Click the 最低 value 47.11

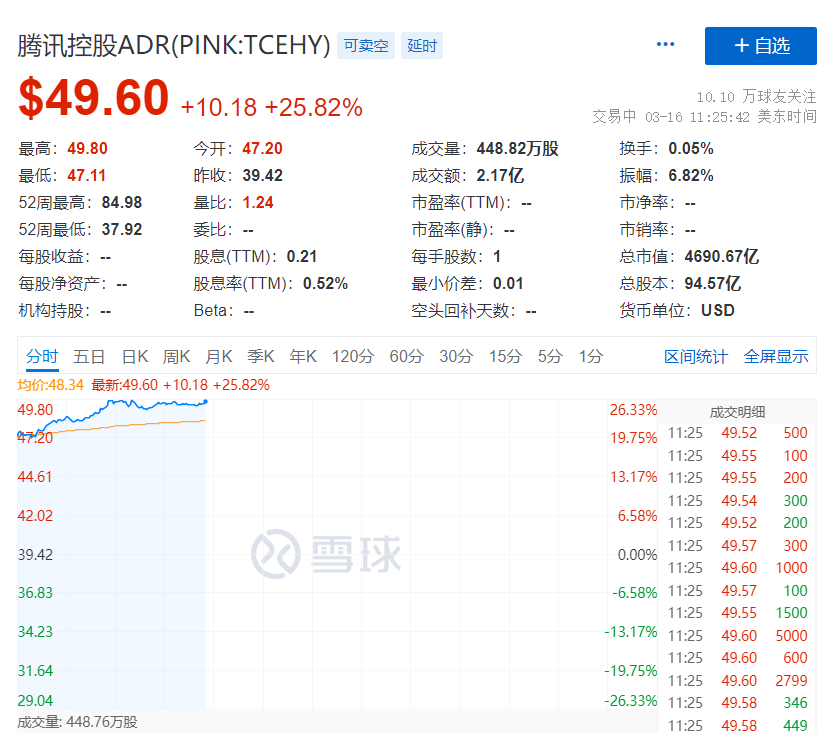pos(86,176)
